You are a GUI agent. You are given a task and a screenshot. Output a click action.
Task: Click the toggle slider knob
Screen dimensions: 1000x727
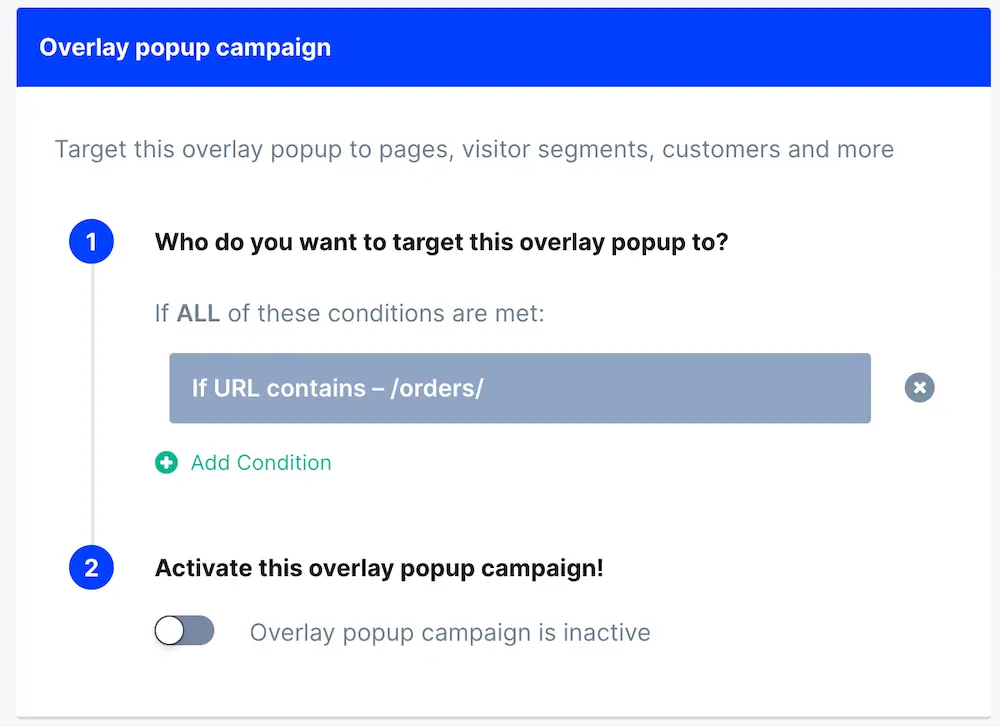[x=172, y=631]
